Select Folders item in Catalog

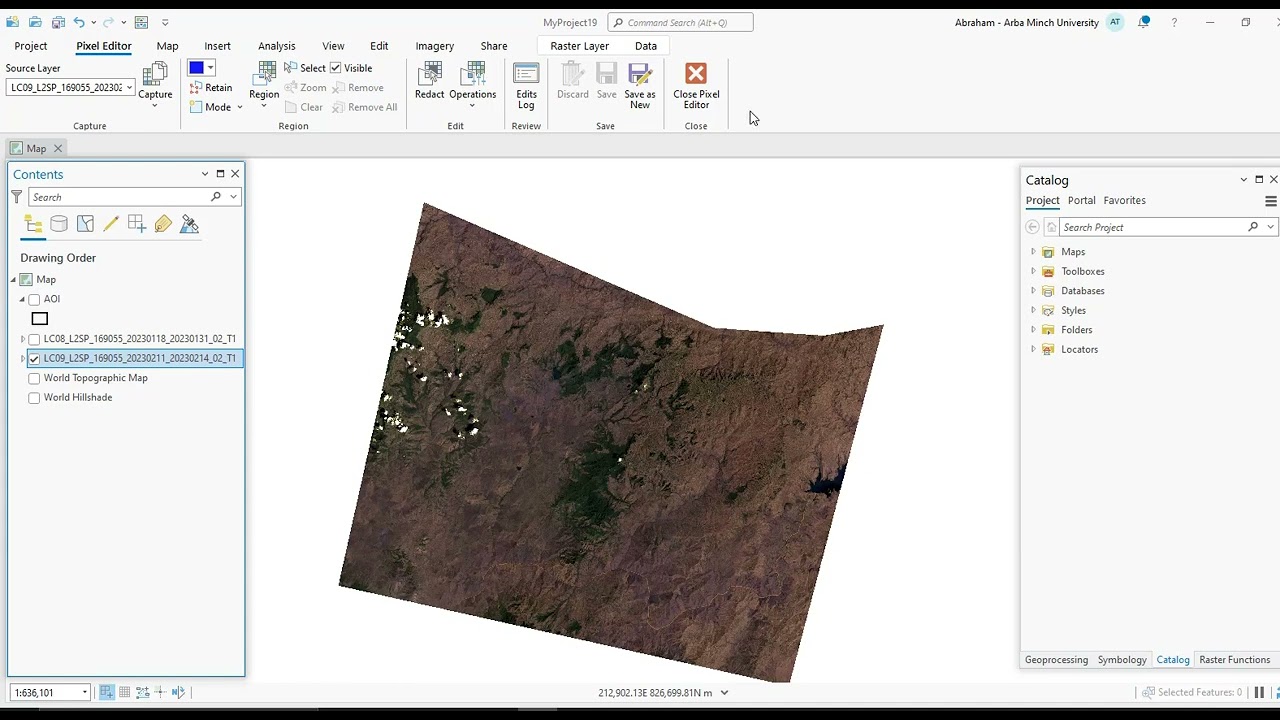pyautogui.click(x=1076, y=330)
